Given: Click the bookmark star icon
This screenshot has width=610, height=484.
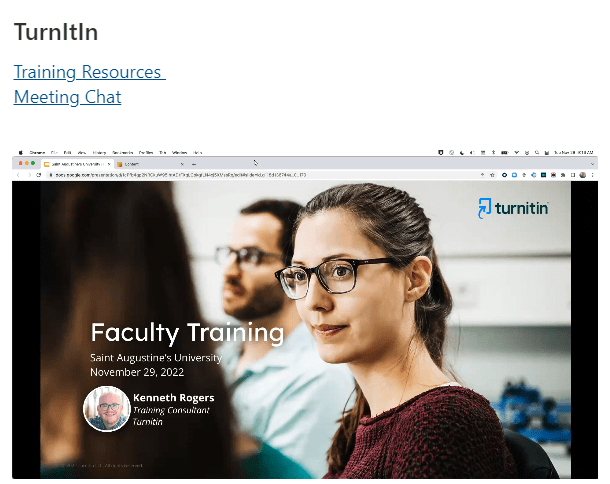Looking at the screenshot, I should pyautogui.click(x=493, y=175).
